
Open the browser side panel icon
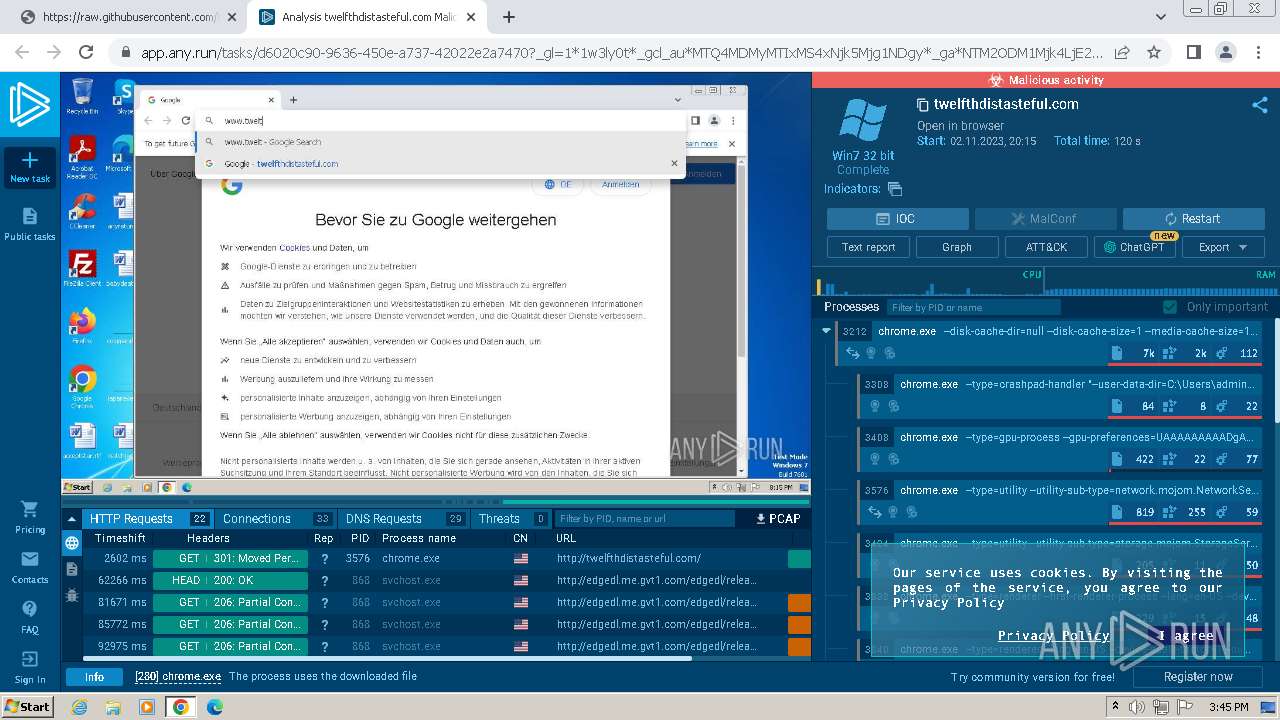pyautogui.click(x=1193, y=52)
